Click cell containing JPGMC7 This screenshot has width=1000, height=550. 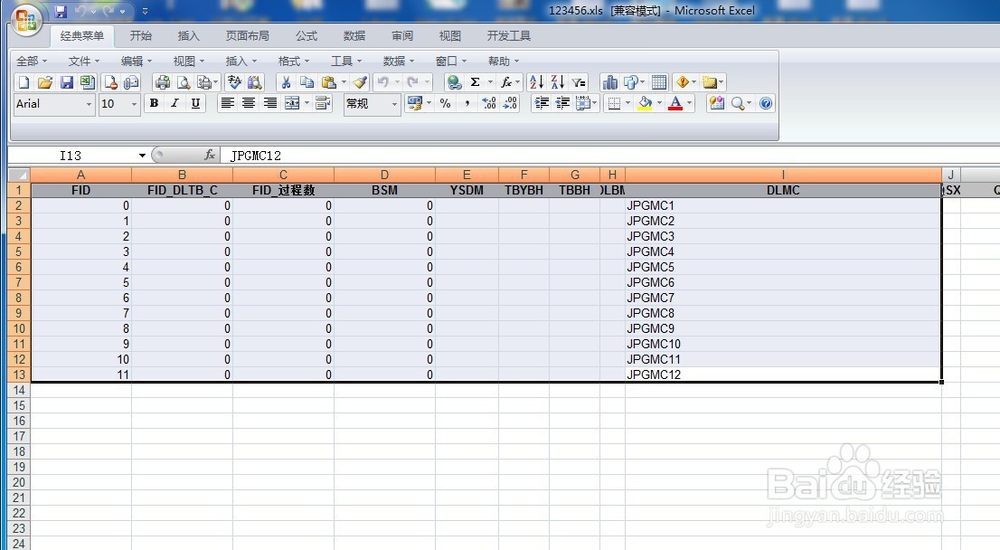pyautogui.click(x=783, y=298)
